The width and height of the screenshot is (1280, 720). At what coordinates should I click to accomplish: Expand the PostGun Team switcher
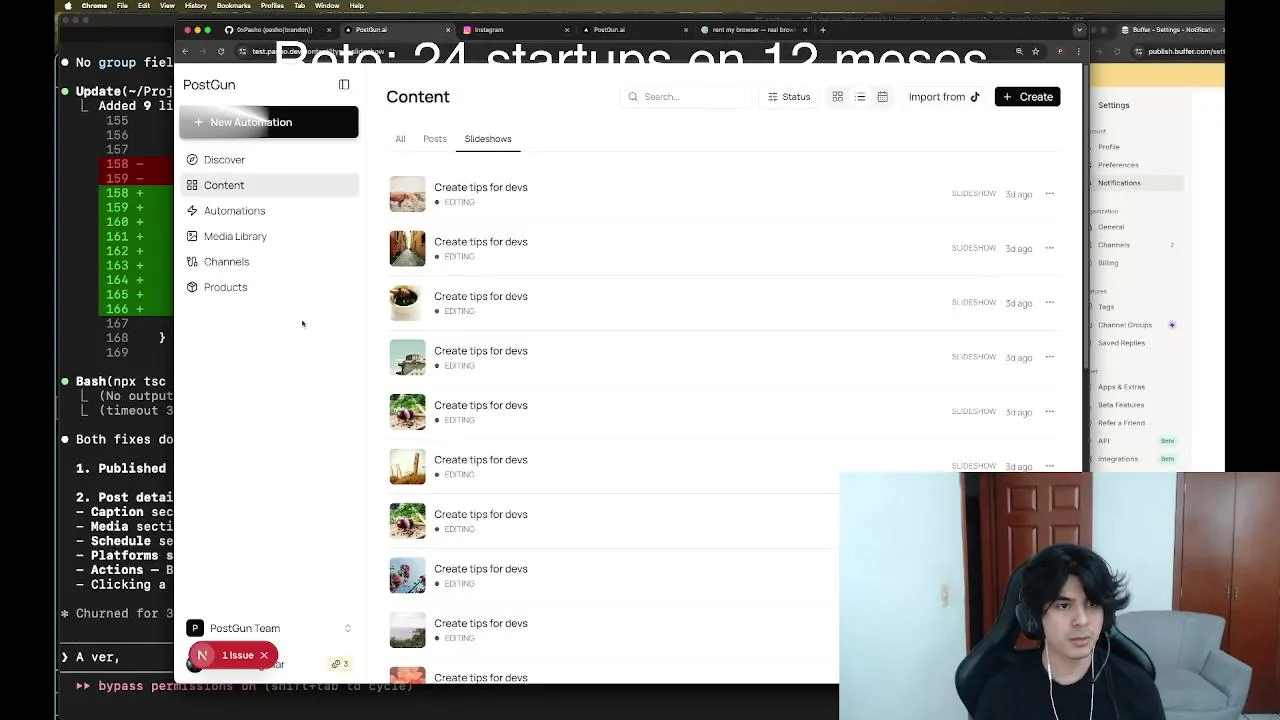(x=268, y=628)
